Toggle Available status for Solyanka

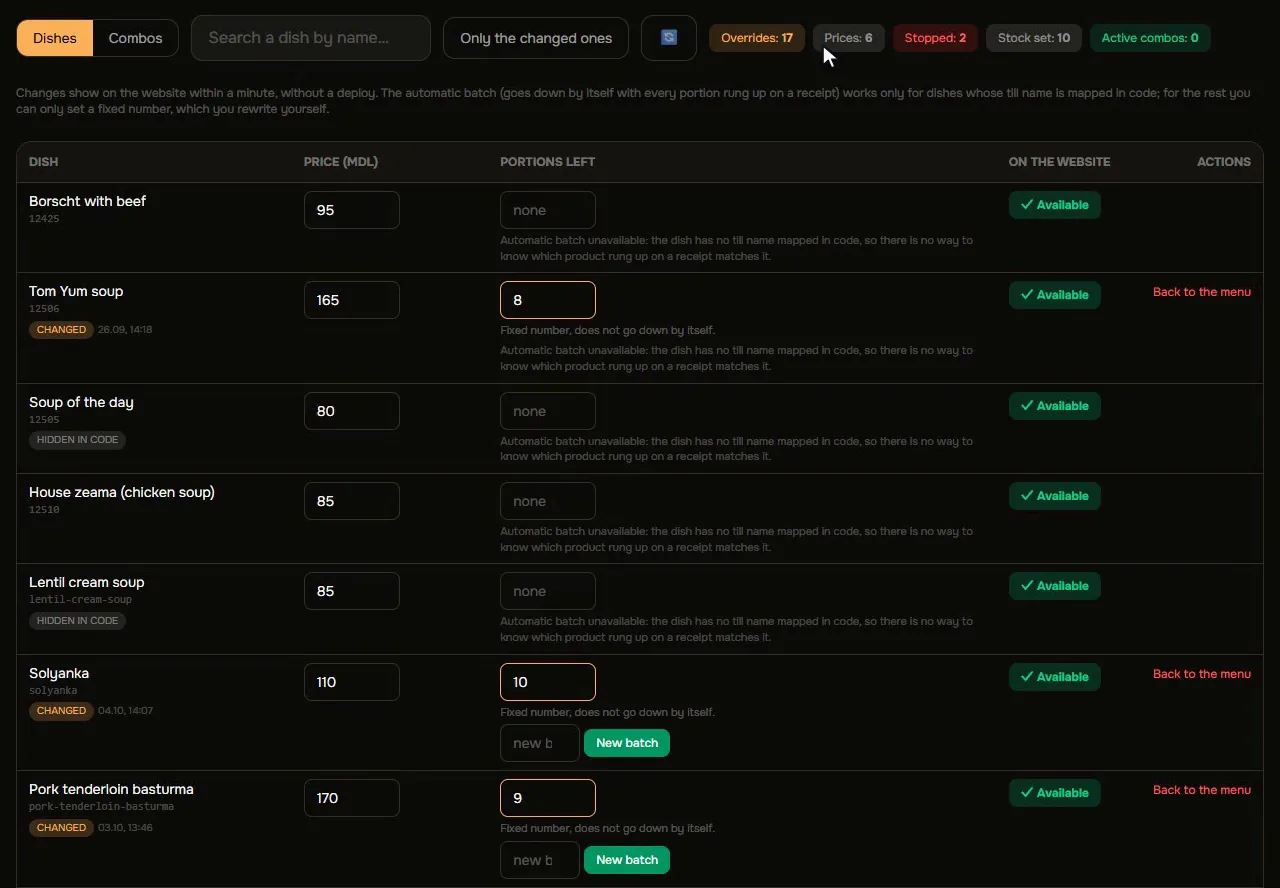(x=1055, y=677)
